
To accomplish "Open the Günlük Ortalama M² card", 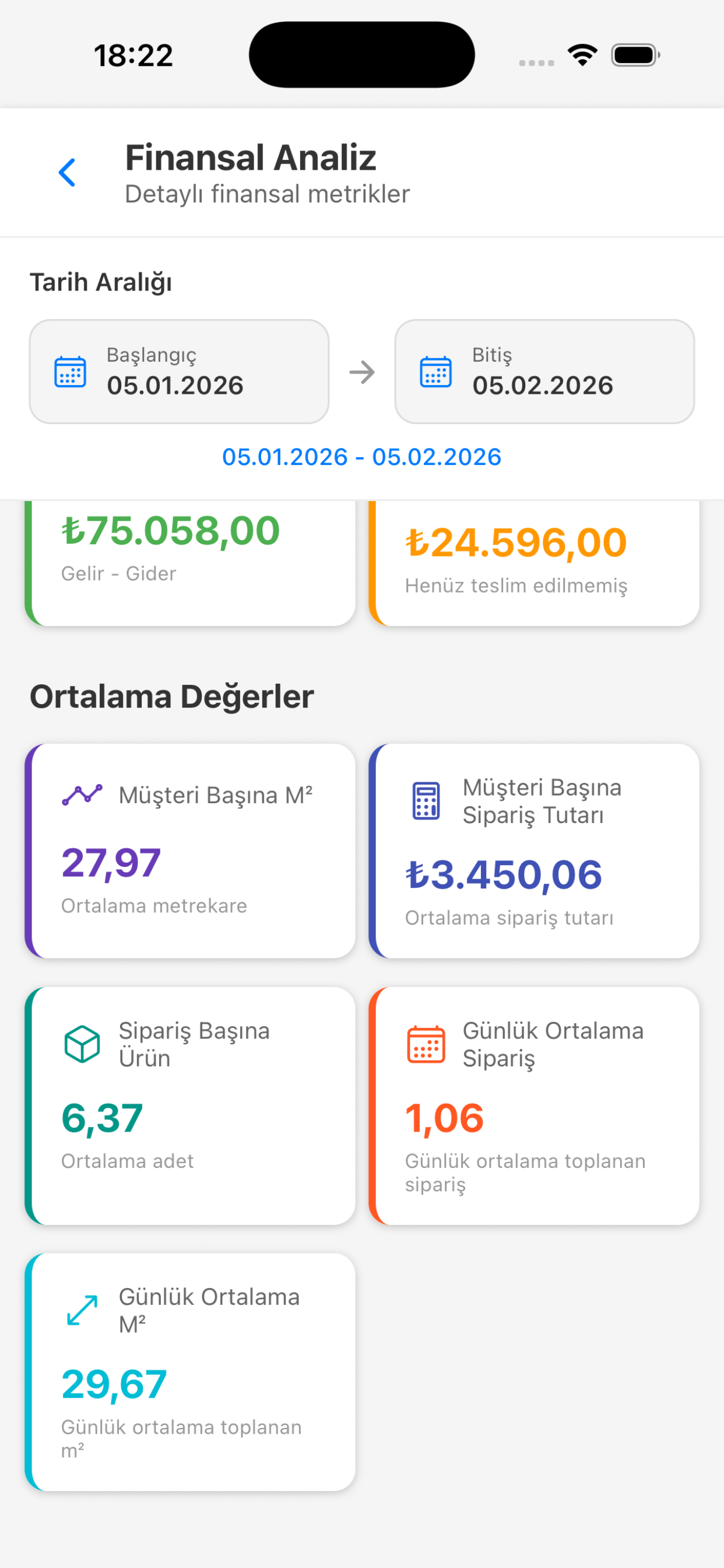I will click(x=190, y=1372).
